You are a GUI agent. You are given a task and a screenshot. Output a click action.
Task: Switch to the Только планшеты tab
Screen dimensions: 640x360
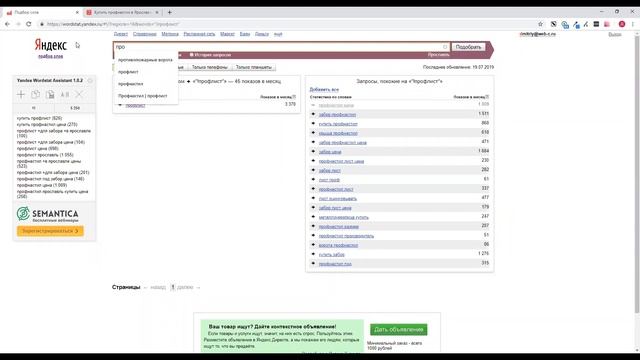(253, 67)
